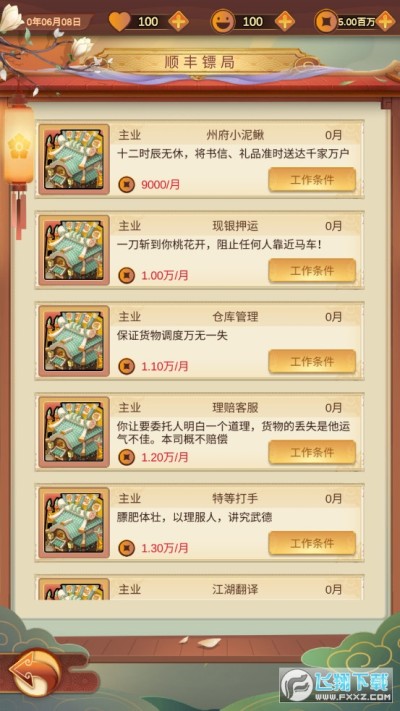Add coins with the plus icon
This screenshot has width=400, height=711.
point(385,21)
